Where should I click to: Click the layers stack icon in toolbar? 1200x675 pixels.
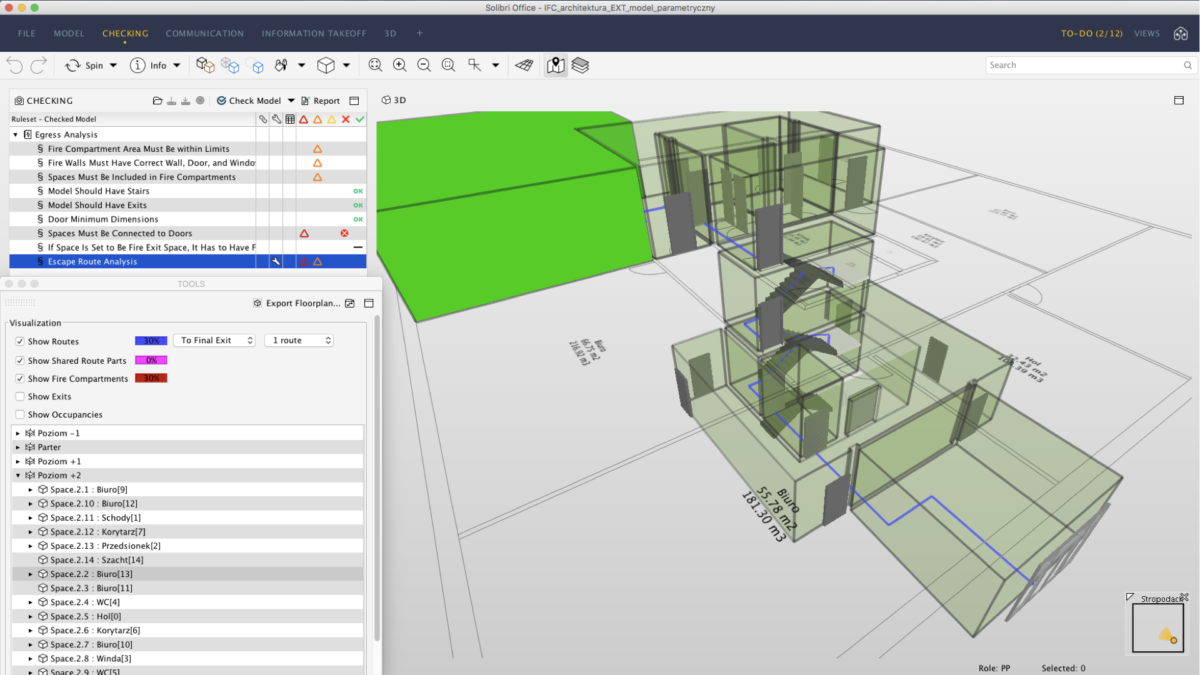click(x=581, y=65)
